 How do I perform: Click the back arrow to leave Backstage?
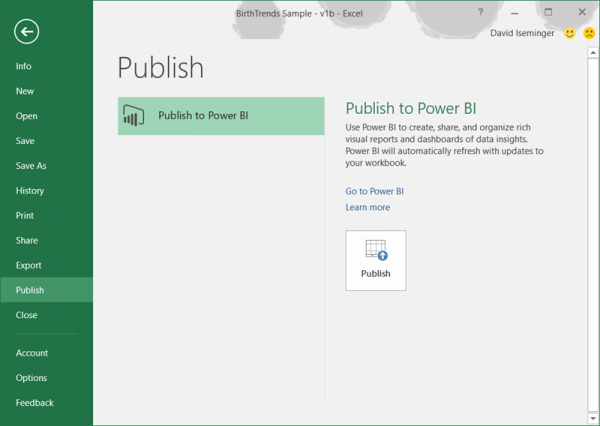pos(26,31)
